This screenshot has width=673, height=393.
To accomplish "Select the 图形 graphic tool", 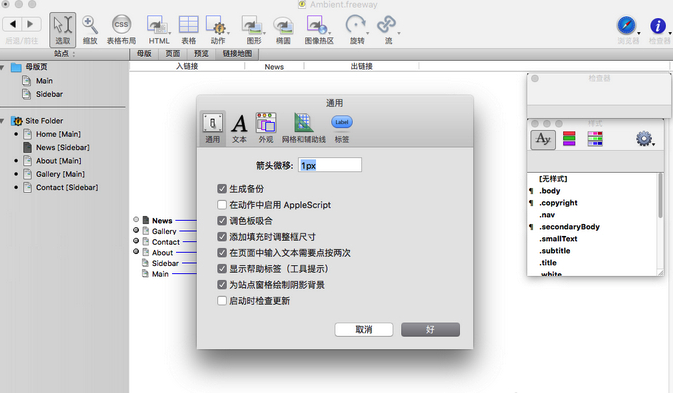I will 253,29.
